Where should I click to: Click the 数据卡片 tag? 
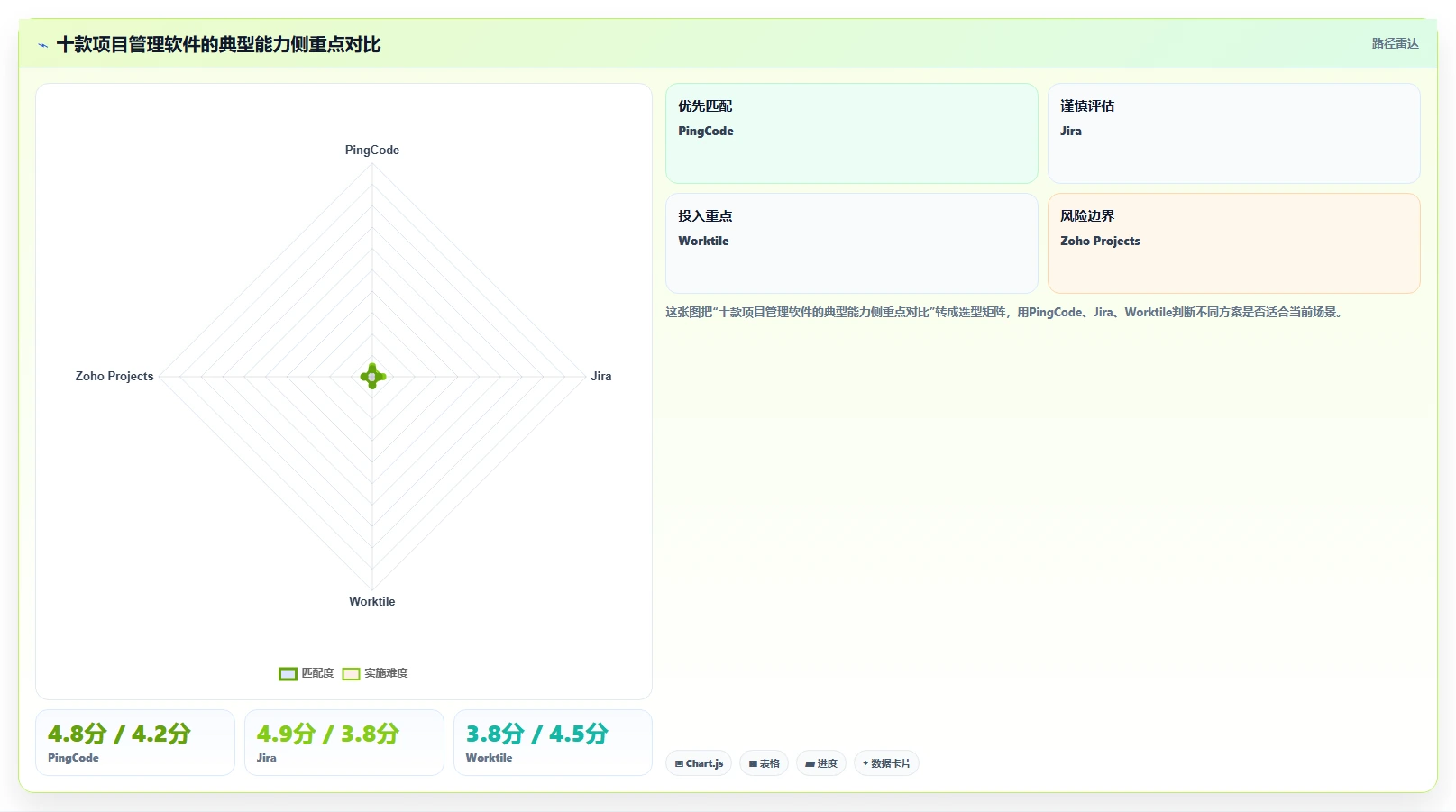click(x=886, y=763)
